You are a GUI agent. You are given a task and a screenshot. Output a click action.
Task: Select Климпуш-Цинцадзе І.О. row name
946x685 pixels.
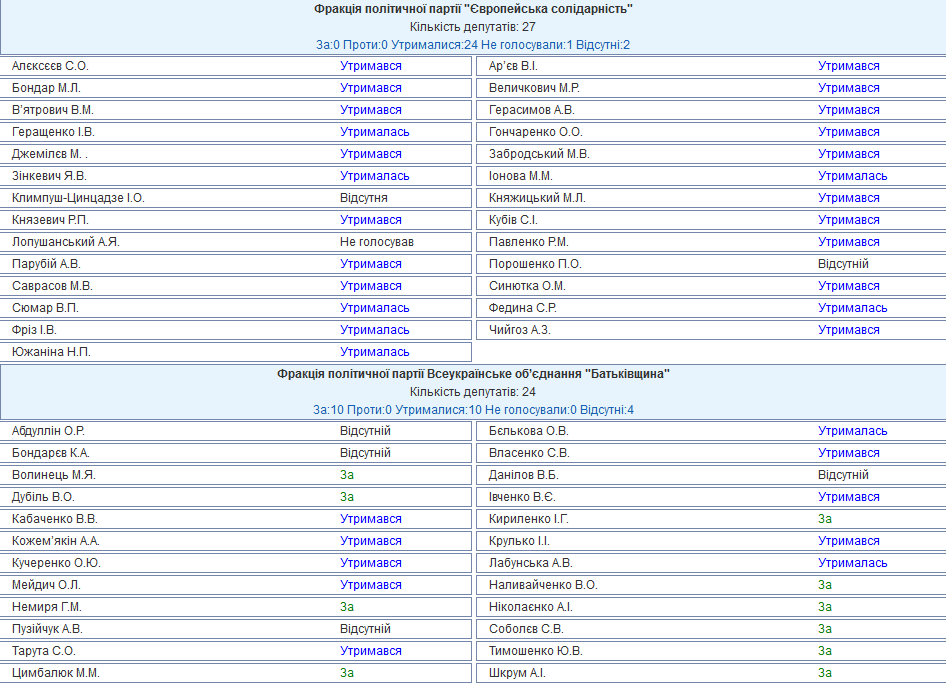click(78, 198)
